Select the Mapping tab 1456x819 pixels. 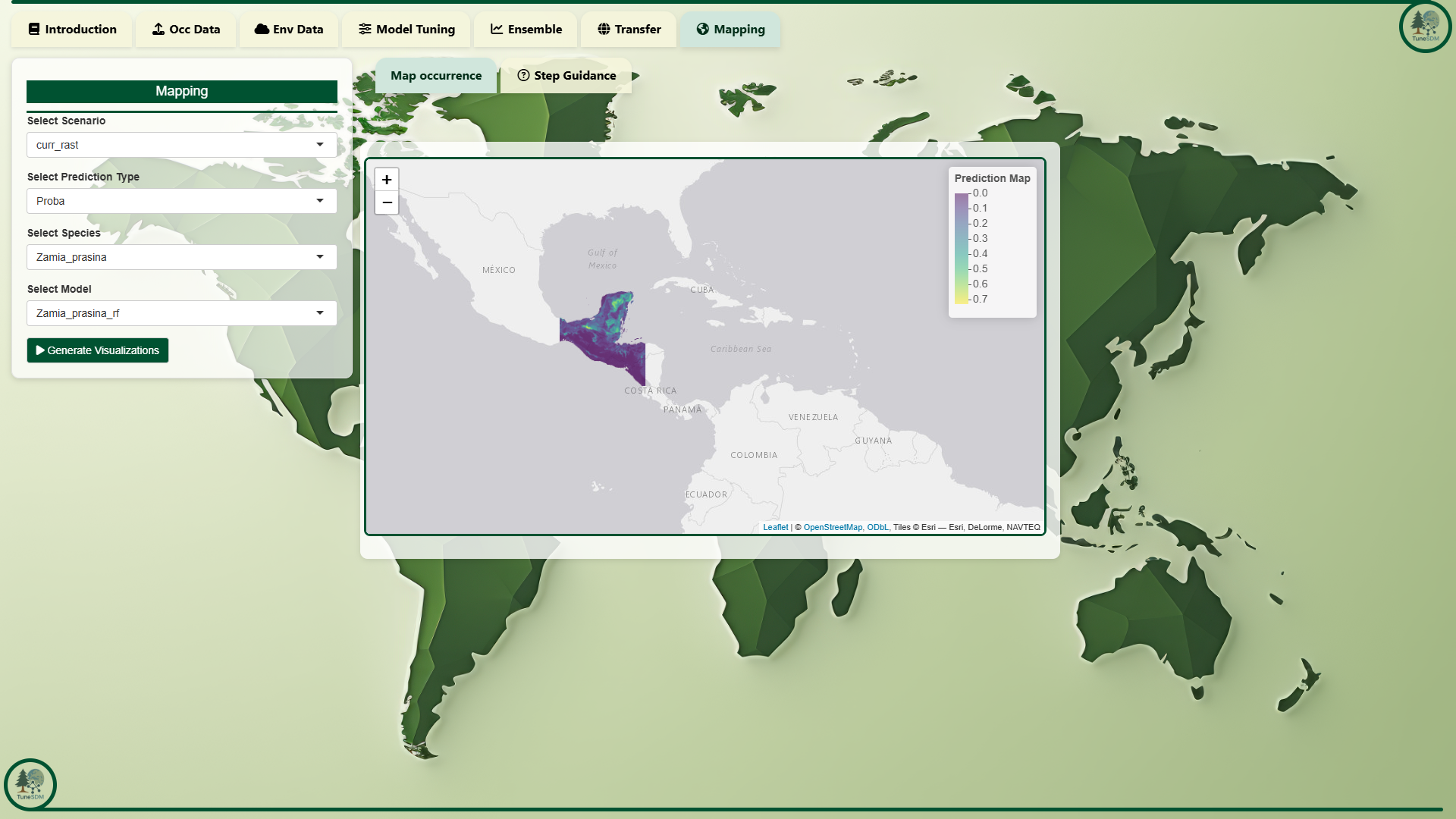pyautogui.click(x=730, y=30)
